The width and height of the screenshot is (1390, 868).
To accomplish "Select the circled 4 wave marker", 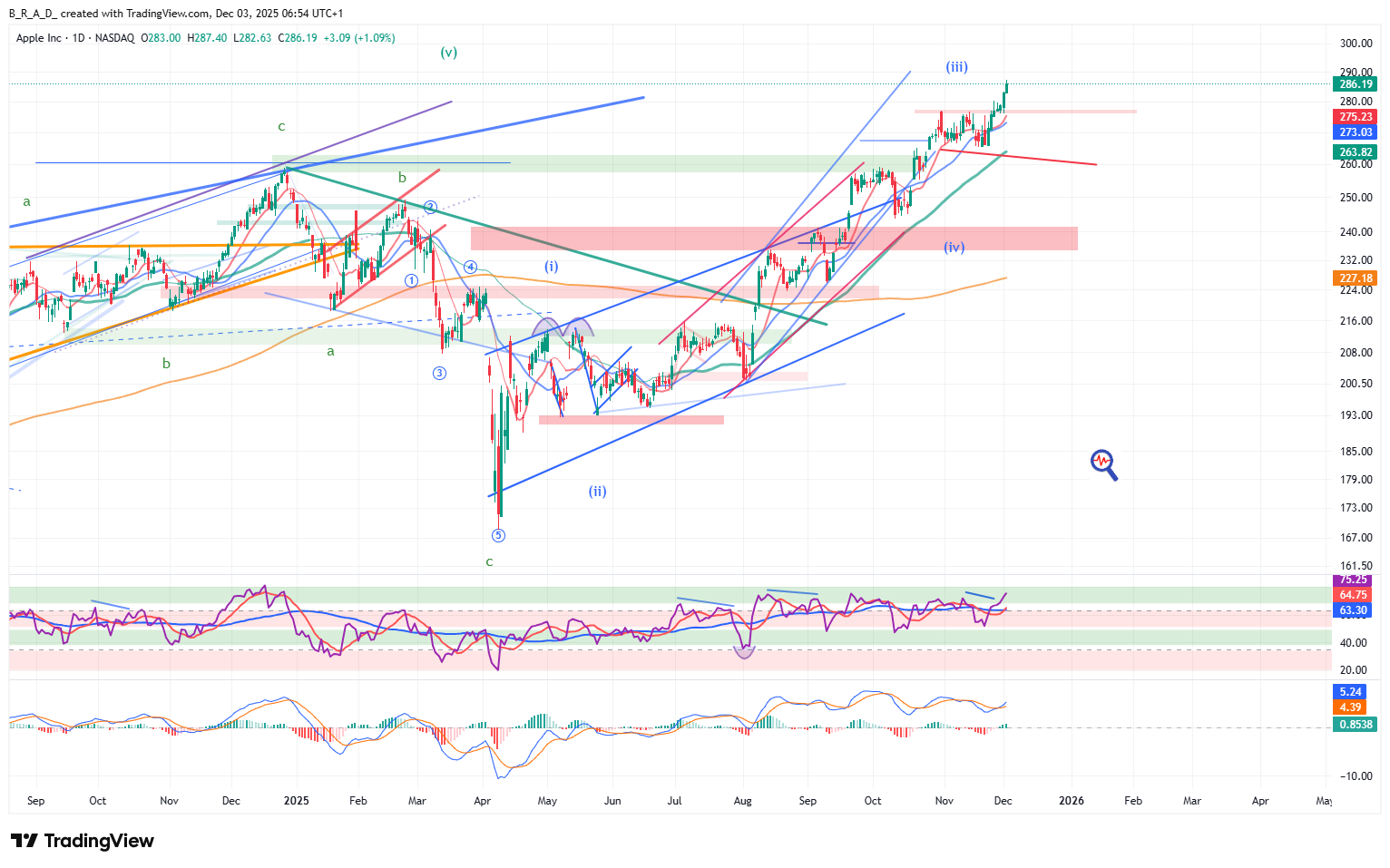I will point(470,267).
